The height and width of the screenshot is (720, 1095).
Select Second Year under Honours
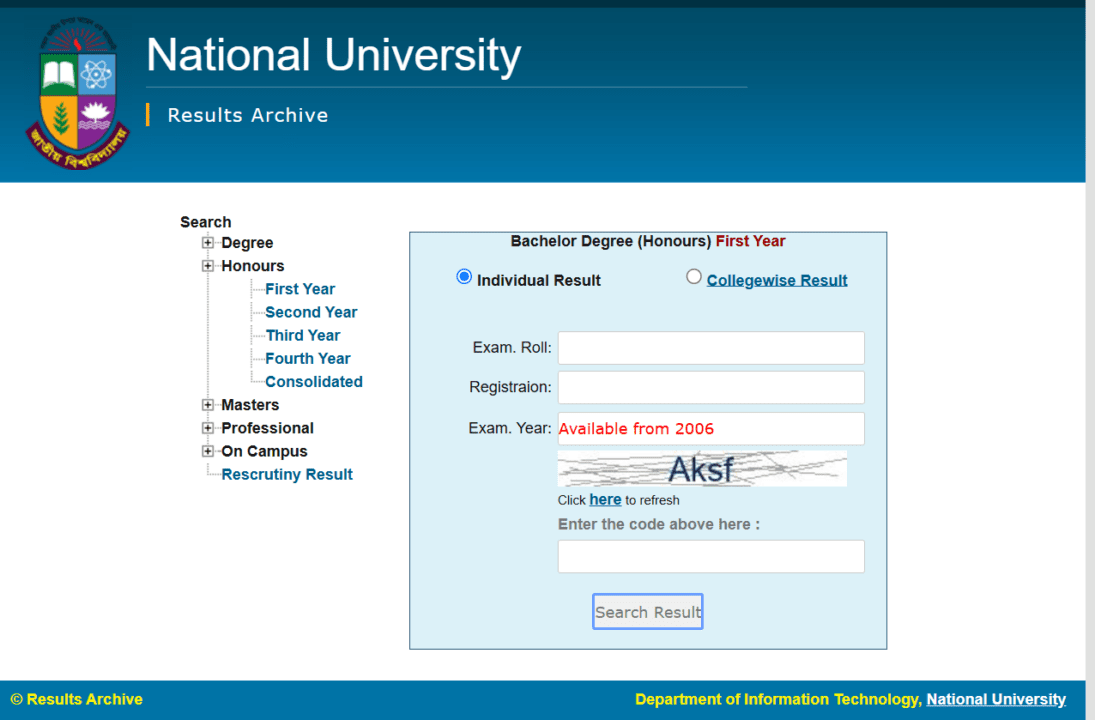(310, 312)
